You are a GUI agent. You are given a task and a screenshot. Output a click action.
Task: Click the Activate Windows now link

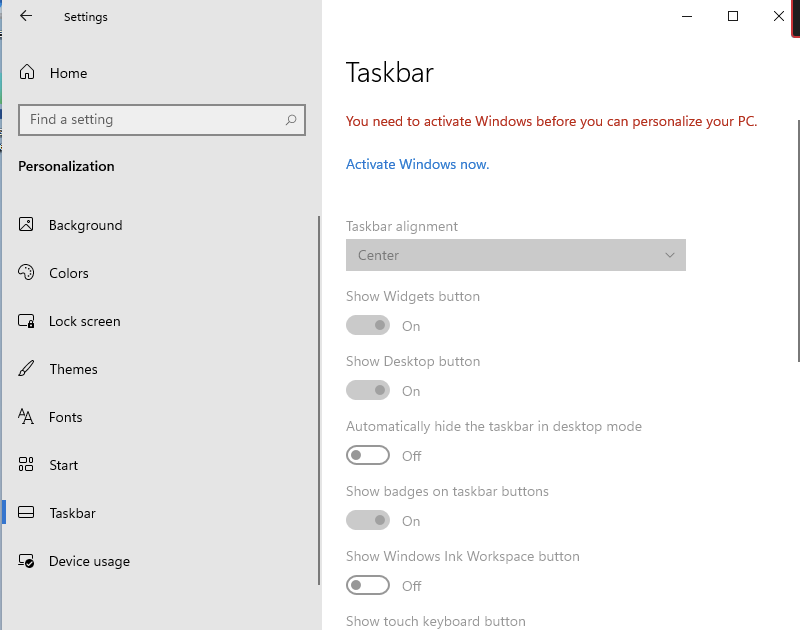click(417, 164)
